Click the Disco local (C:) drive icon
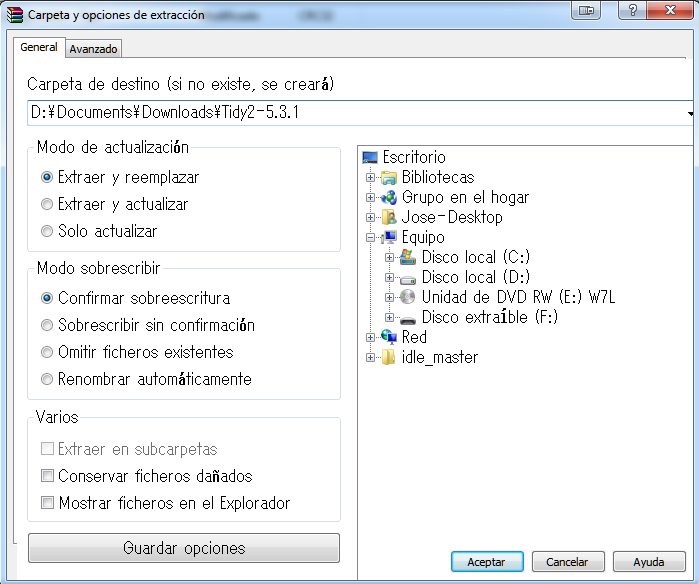The height and width of the screenshot is (584, 699). 408,257
